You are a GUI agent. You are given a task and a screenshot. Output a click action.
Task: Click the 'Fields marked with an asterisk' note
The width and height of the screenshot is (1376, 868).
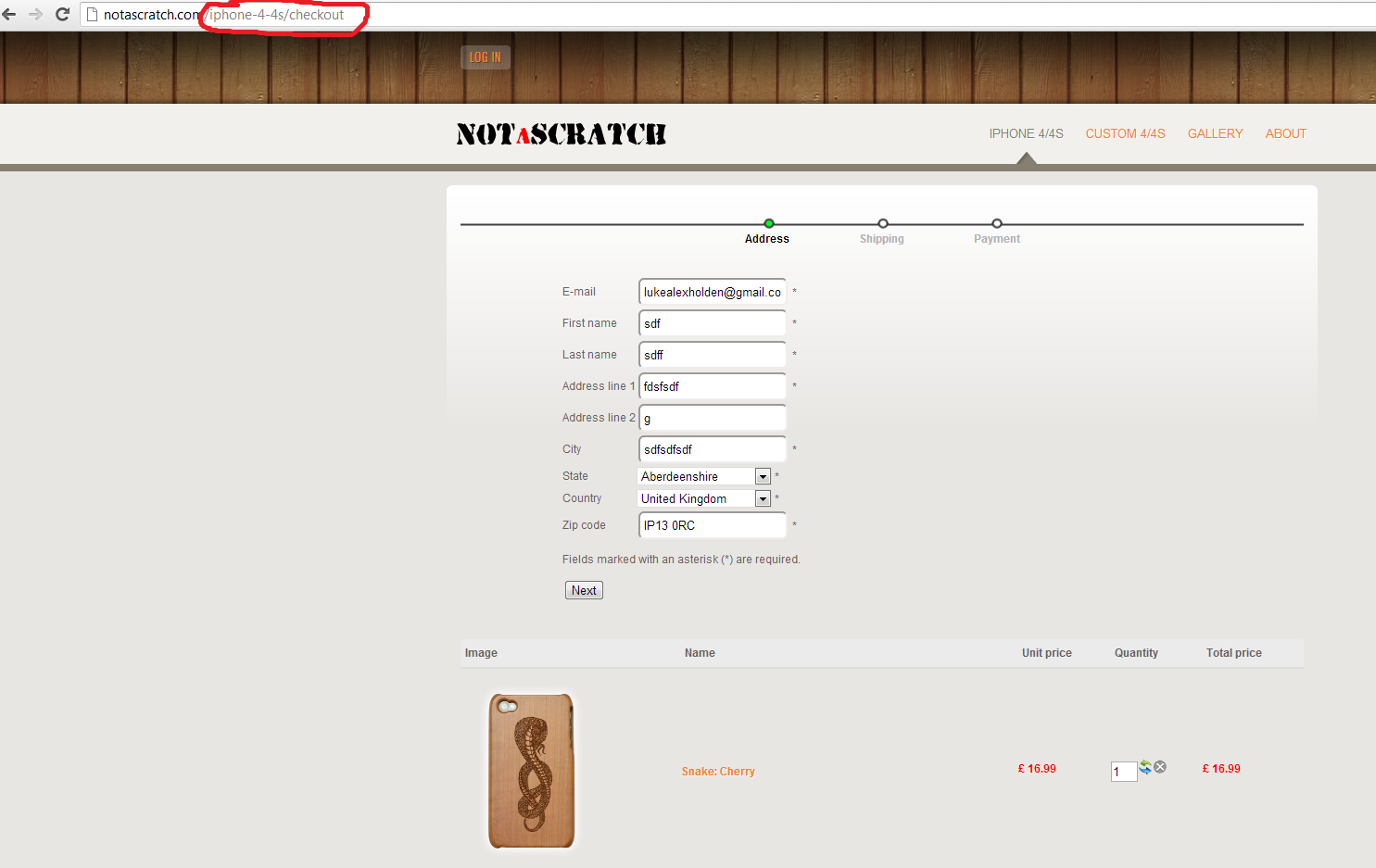click(x=681, y=560)
